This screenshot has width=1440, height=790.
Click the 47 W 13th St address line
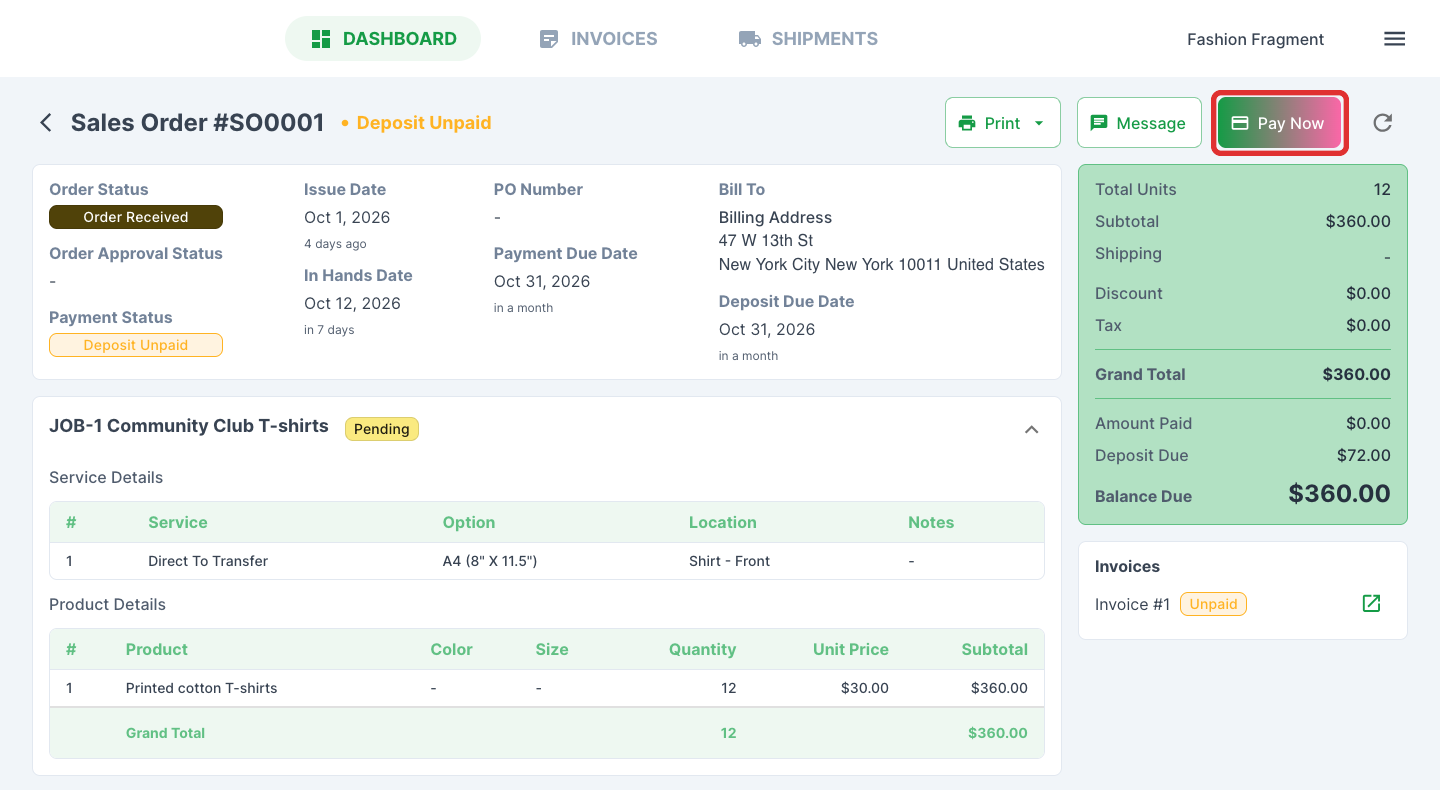[x=766, y=240]
